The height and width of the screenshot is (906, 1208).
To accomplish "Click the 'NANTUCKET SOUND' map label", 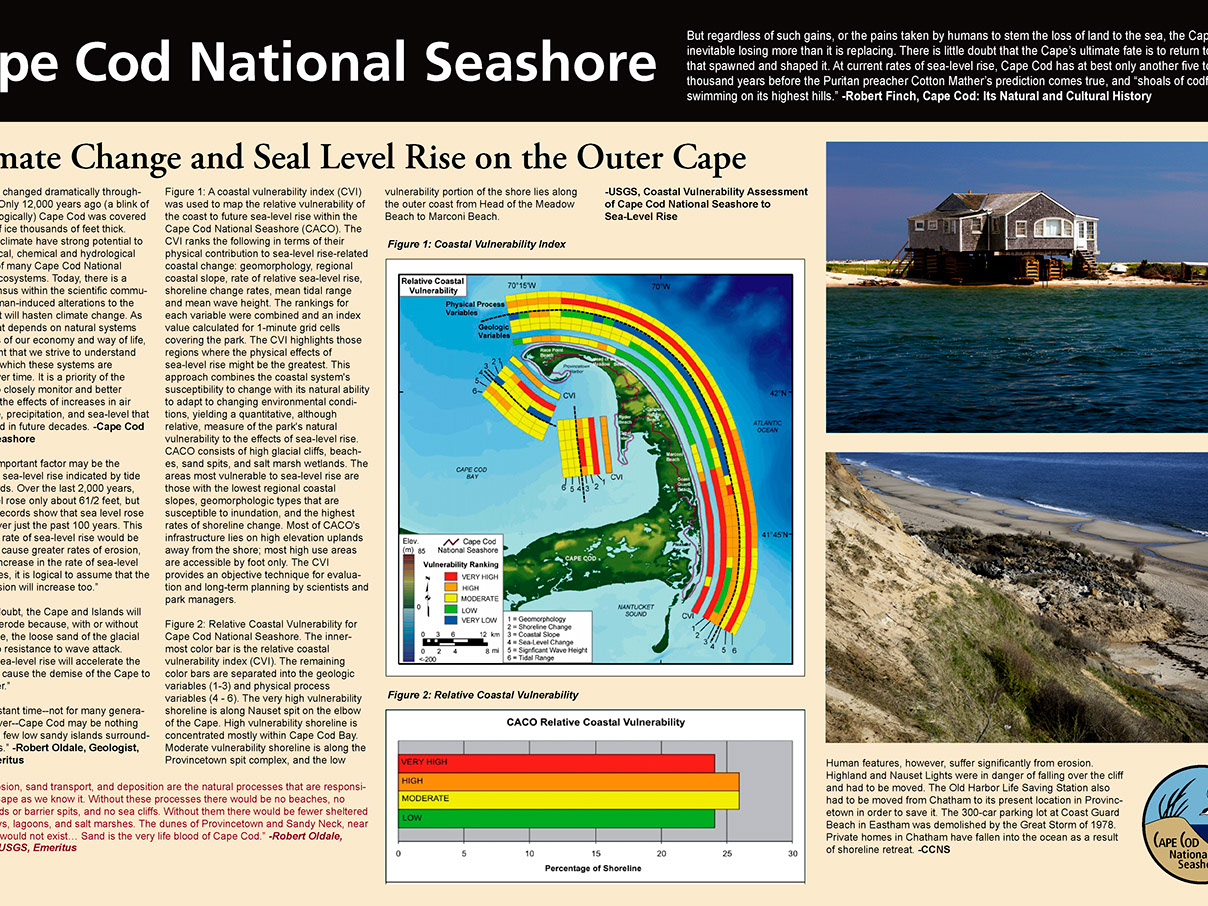I will click(x=635, y=611).
